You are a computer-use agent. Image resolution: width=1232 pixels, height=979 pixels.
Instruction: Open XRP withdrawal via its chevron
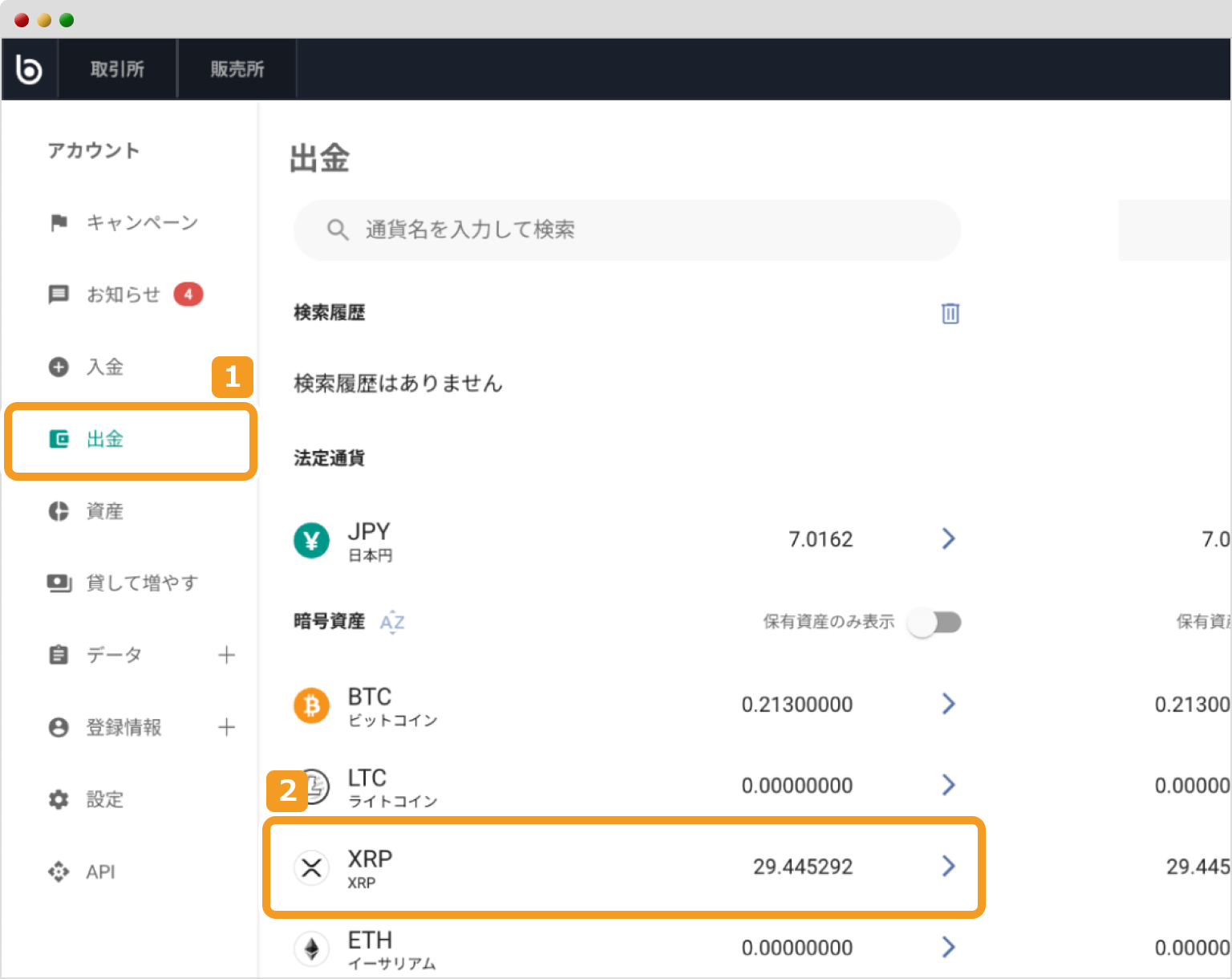coord(949,867)
